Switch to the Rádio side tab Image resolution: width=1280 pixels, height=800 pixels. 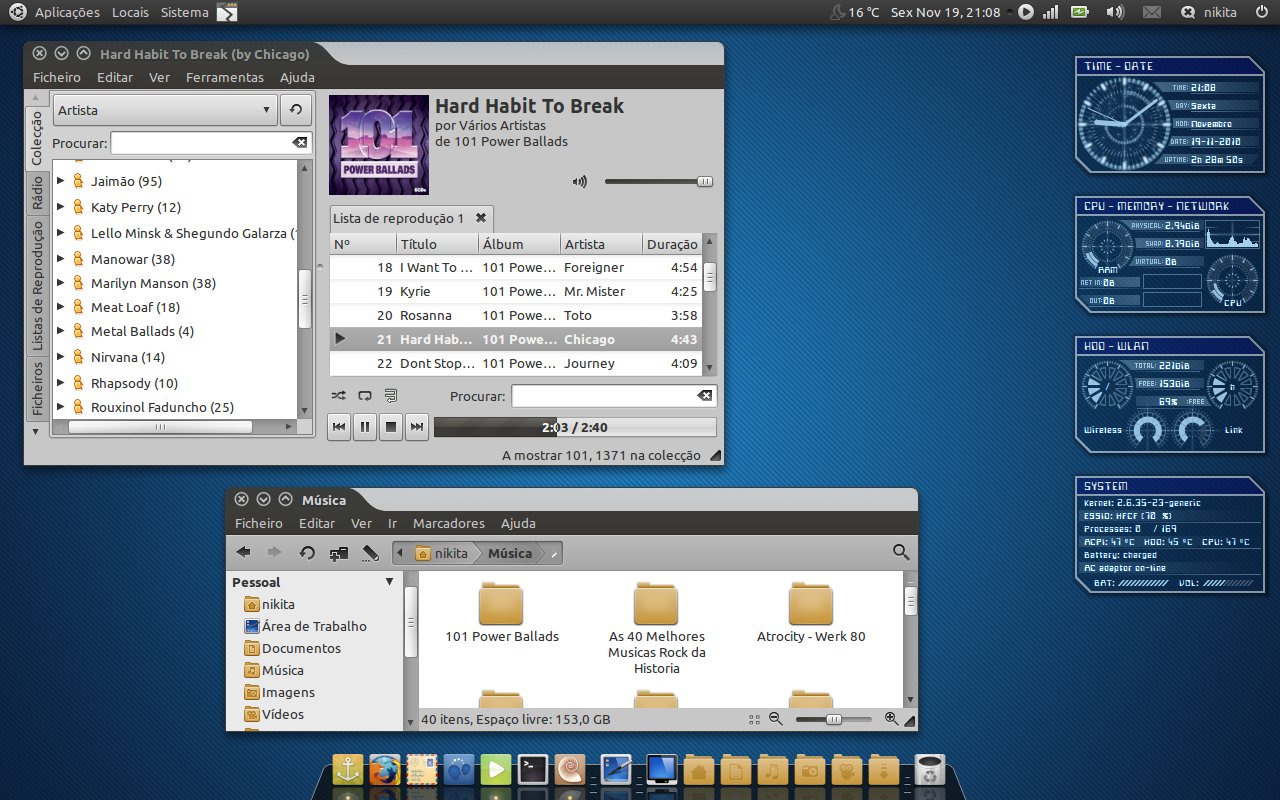coord(37,192)
